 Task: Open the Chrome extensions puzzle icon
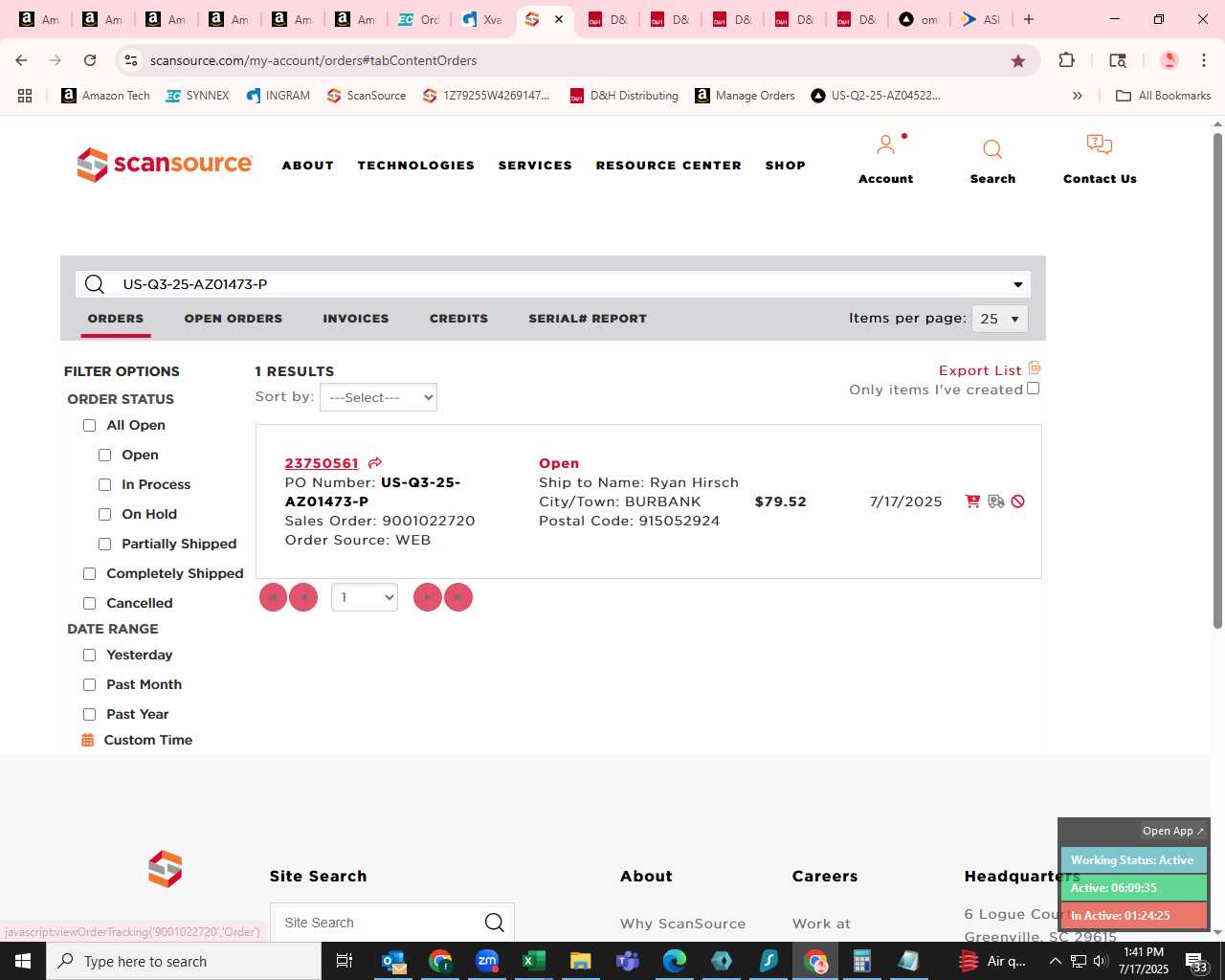[x=1067, y=60]
